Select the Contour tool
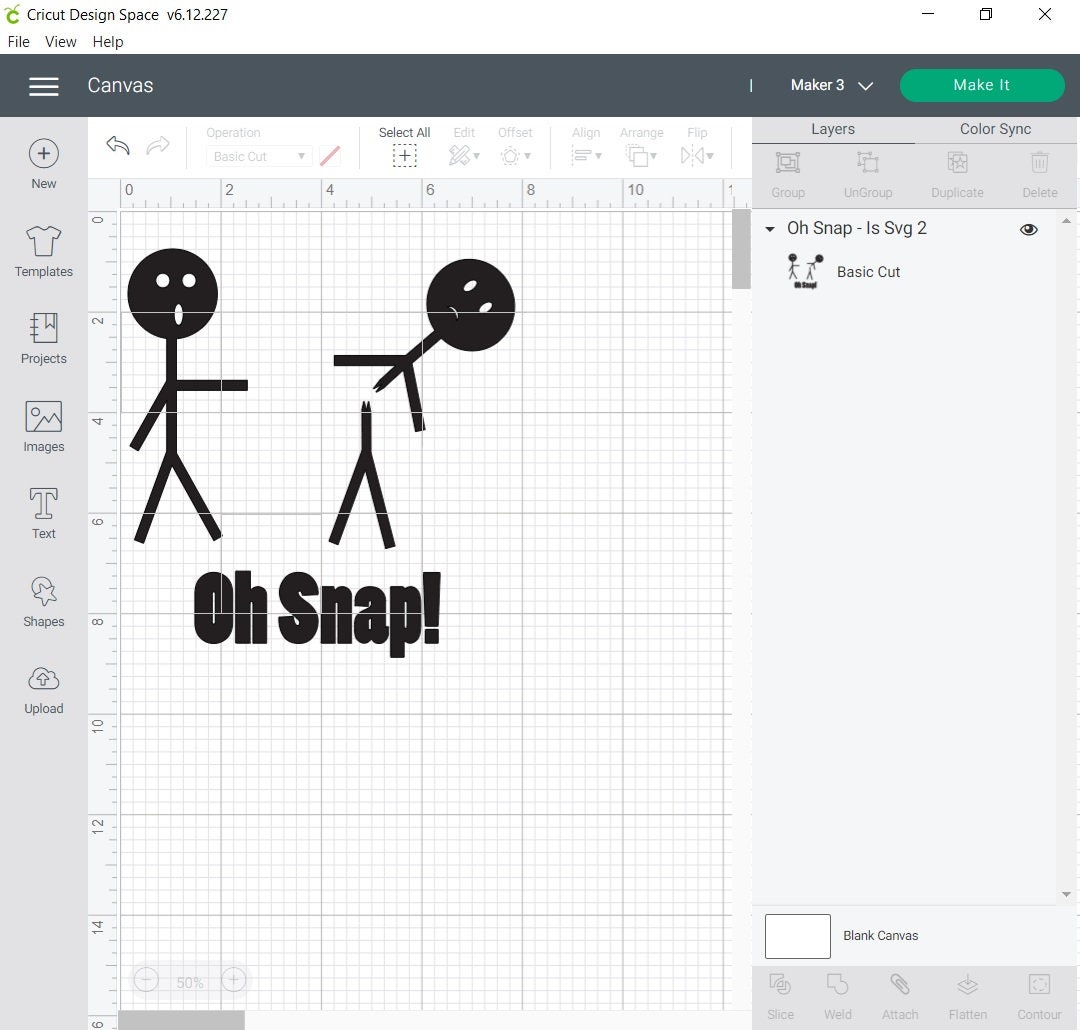This screenshot has height=1030, width=1080. click(x=1039, y=993)
